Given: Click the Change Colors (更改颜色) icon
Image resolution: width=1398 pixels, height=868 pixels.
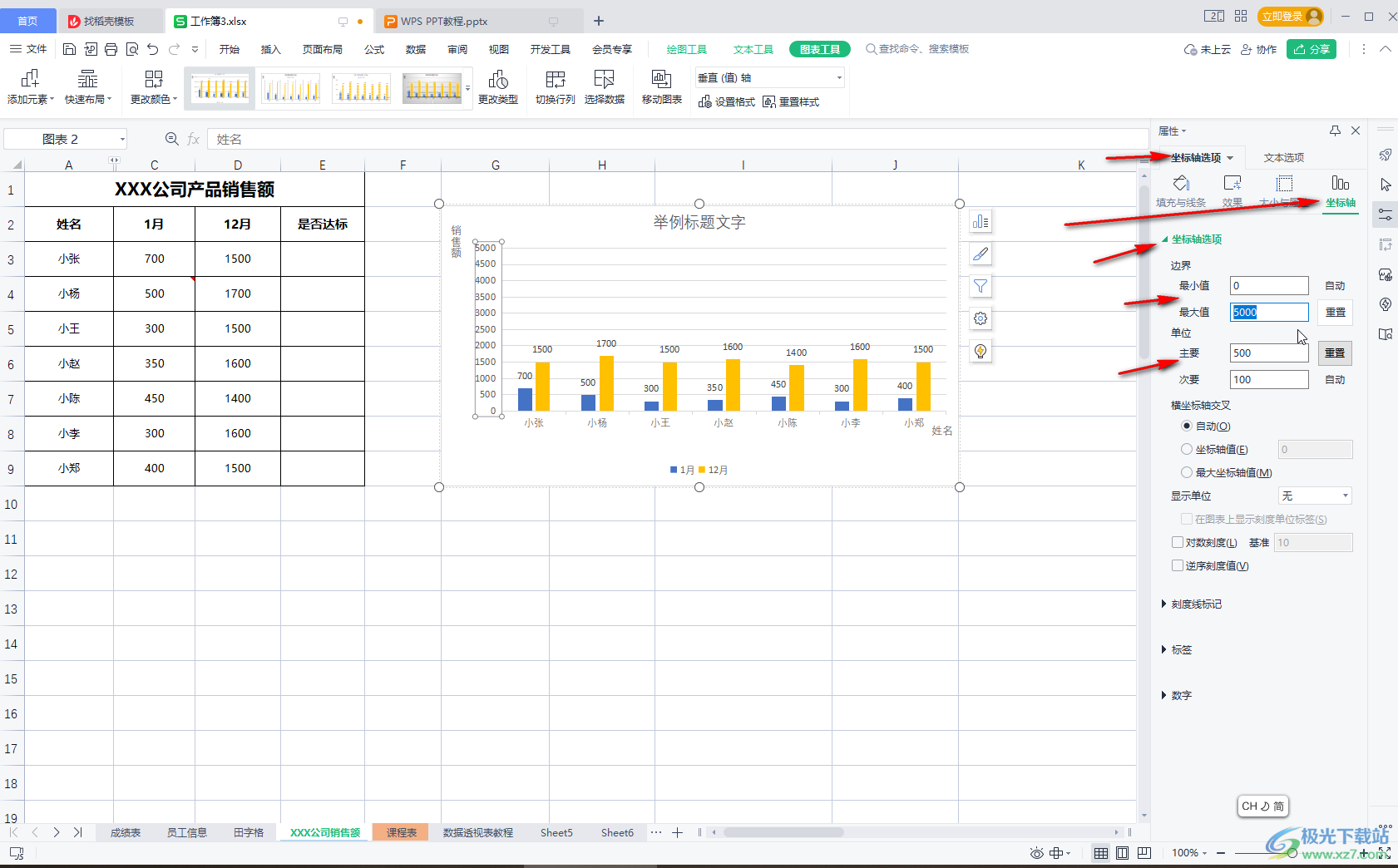Looking at the screenshot, I should (x=154, y=79).
